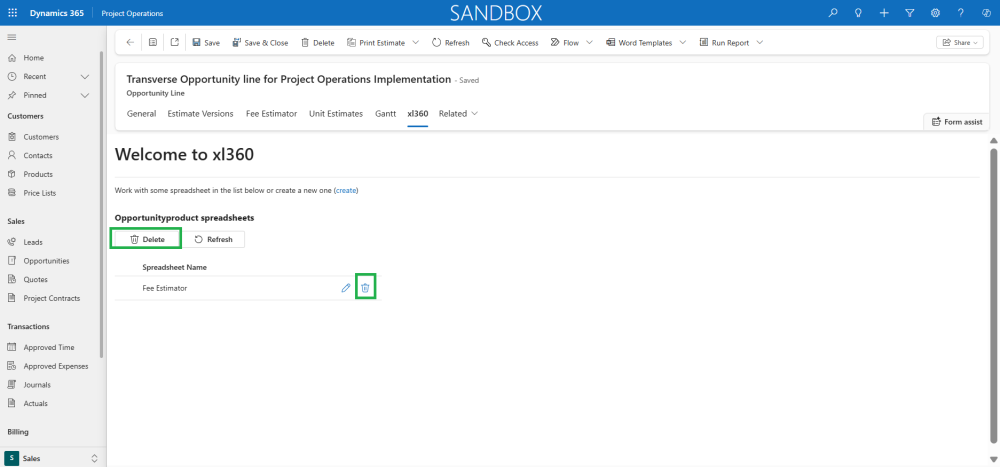Open the Word Templates dropdown arrow

click(x=682, y=43)
